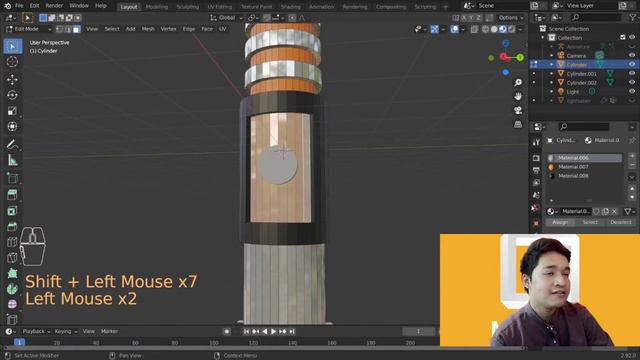
Task: Click the zoom view magnifier icon
Action: pyautogui.click(x=518, y=83)
